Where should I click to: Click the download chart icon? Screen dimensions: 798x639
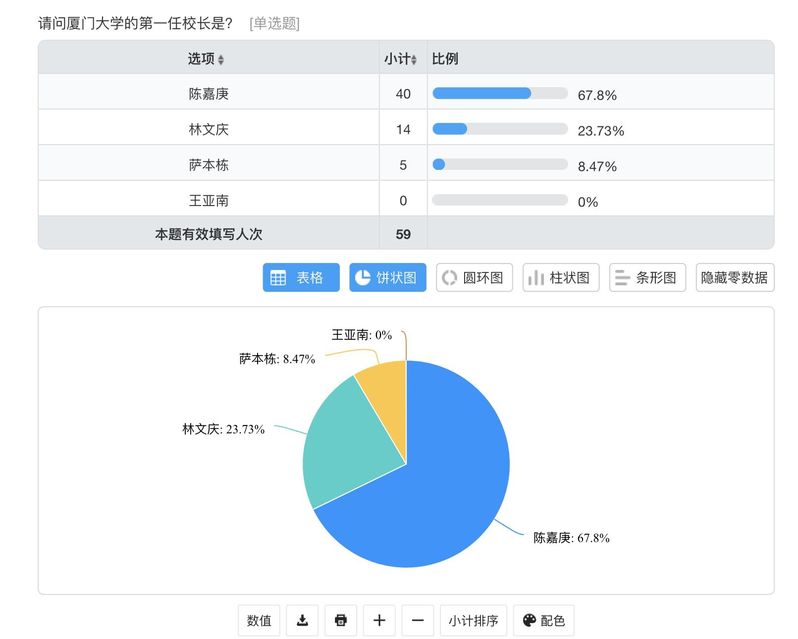pos(302,620)
